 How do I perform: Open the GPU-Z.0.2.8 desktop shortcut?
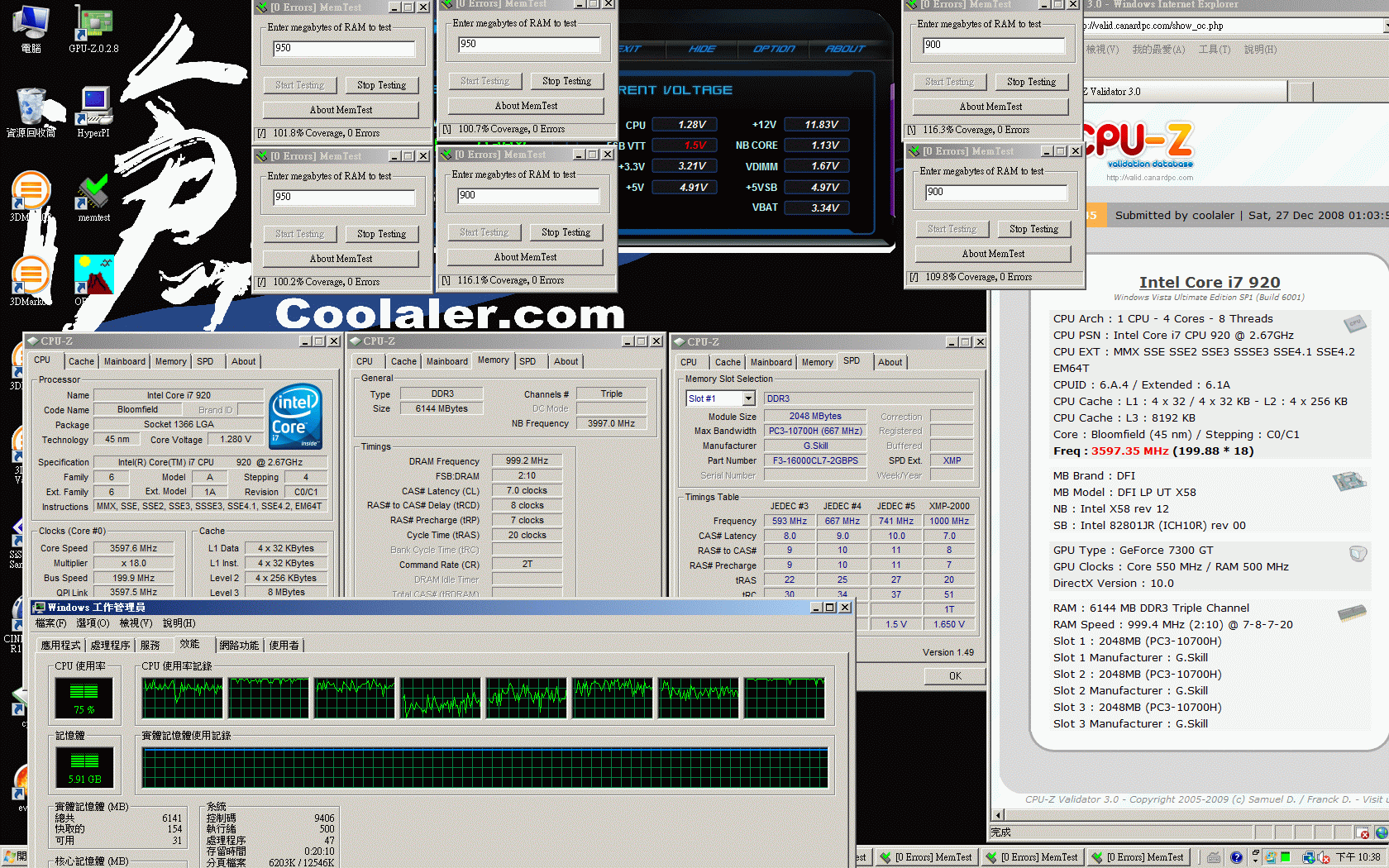coord(93,26)
